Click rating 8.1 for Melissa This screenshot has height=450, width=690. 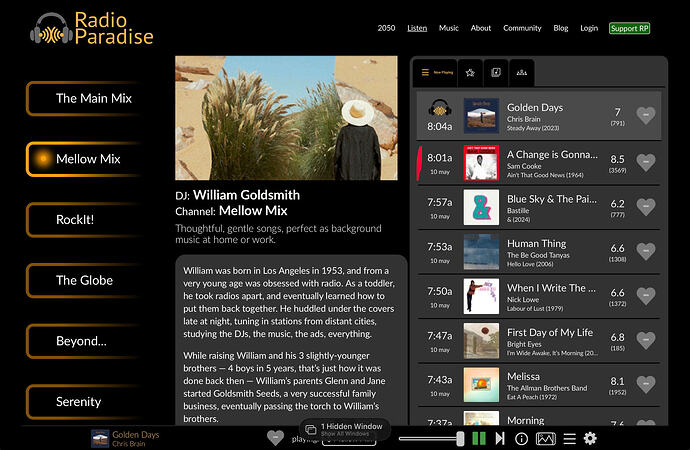(x=617, y=381)
